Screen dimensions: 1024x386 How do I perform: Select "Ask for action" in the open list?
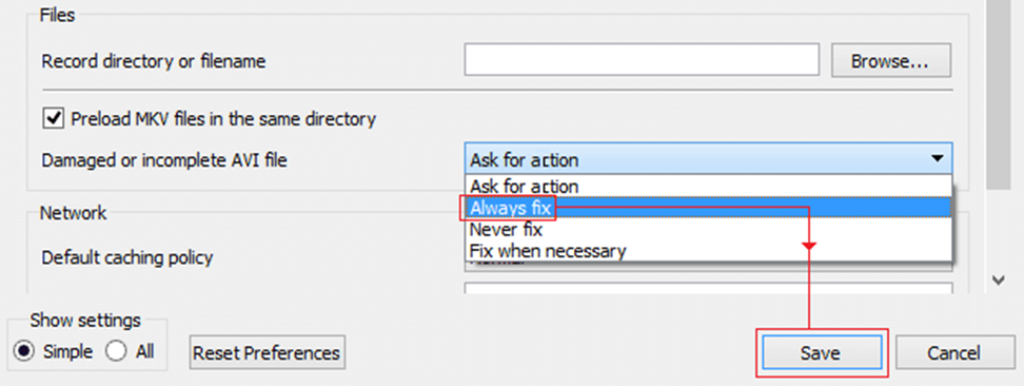click(x=708, y=187)
